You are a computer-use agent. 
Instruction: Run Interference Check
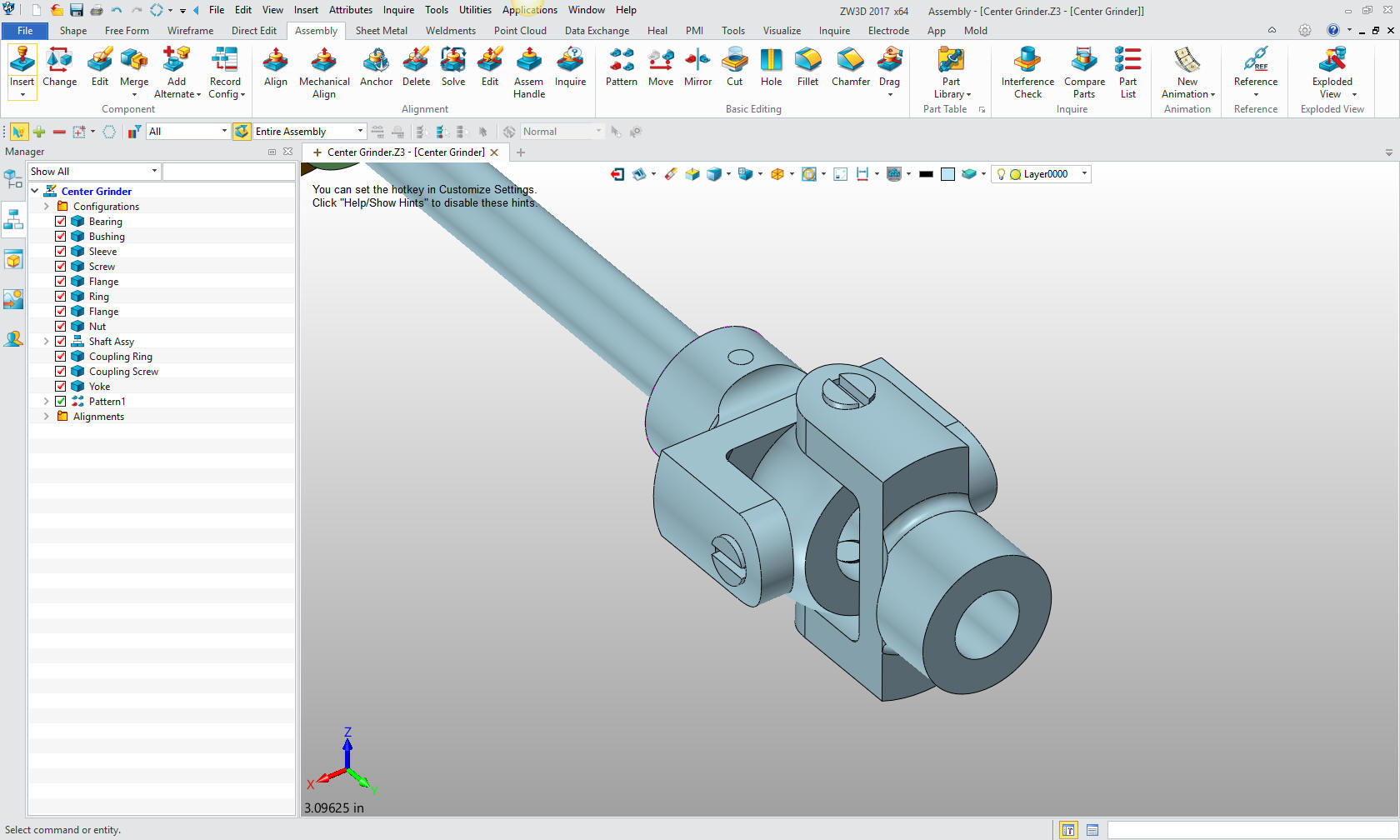[1027, 73]
